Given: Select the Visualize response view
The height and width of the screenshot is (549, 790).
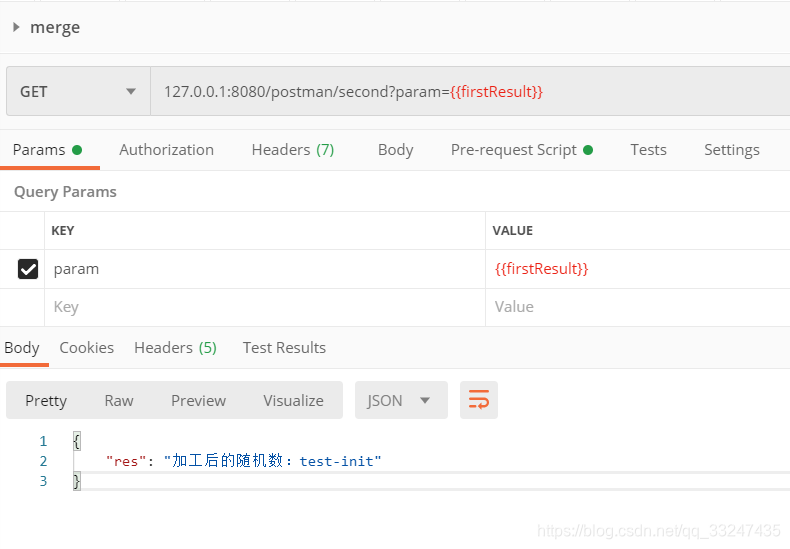Looking at the screenshot, I should tap(293, 400).
